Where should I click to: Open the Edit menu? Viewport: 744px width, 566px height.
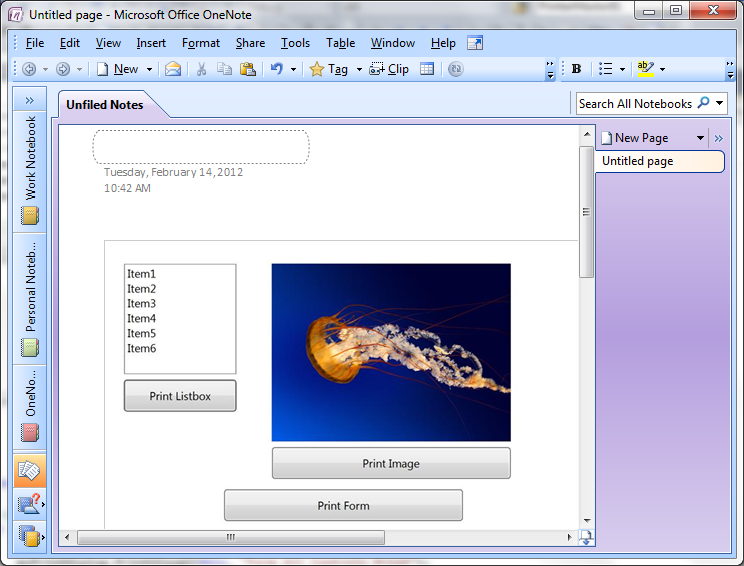pyautogui.click(x=70, y=43)
